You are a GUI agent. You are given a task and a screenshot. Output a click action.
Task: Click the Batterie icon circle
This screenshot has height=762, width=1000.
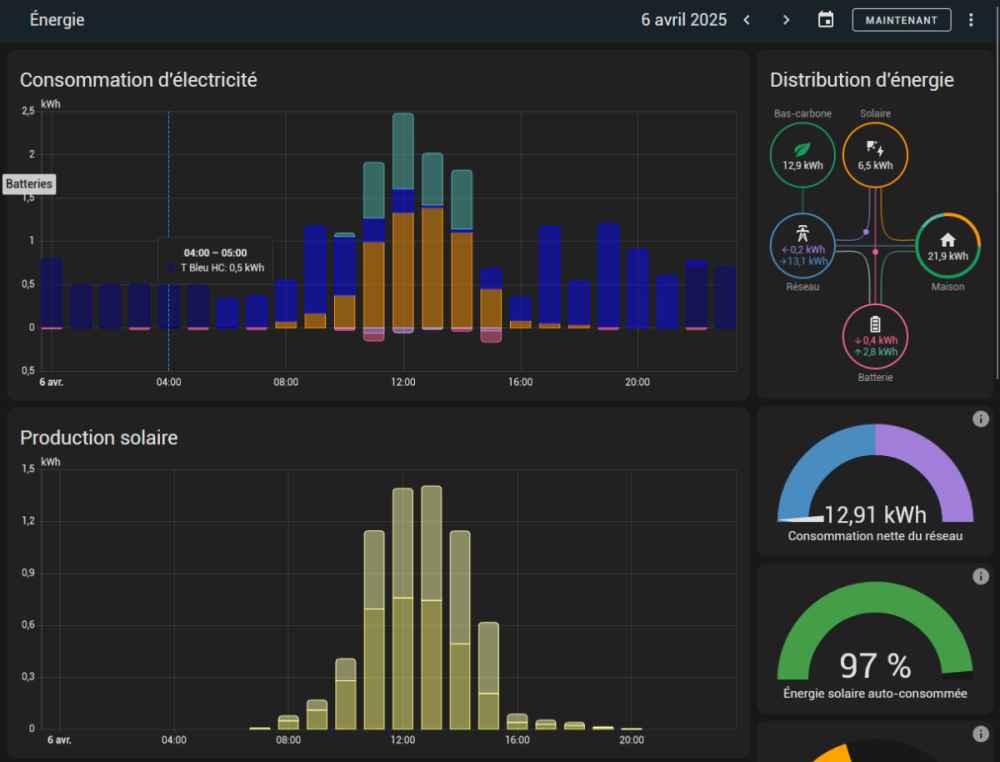pos(875,325)
